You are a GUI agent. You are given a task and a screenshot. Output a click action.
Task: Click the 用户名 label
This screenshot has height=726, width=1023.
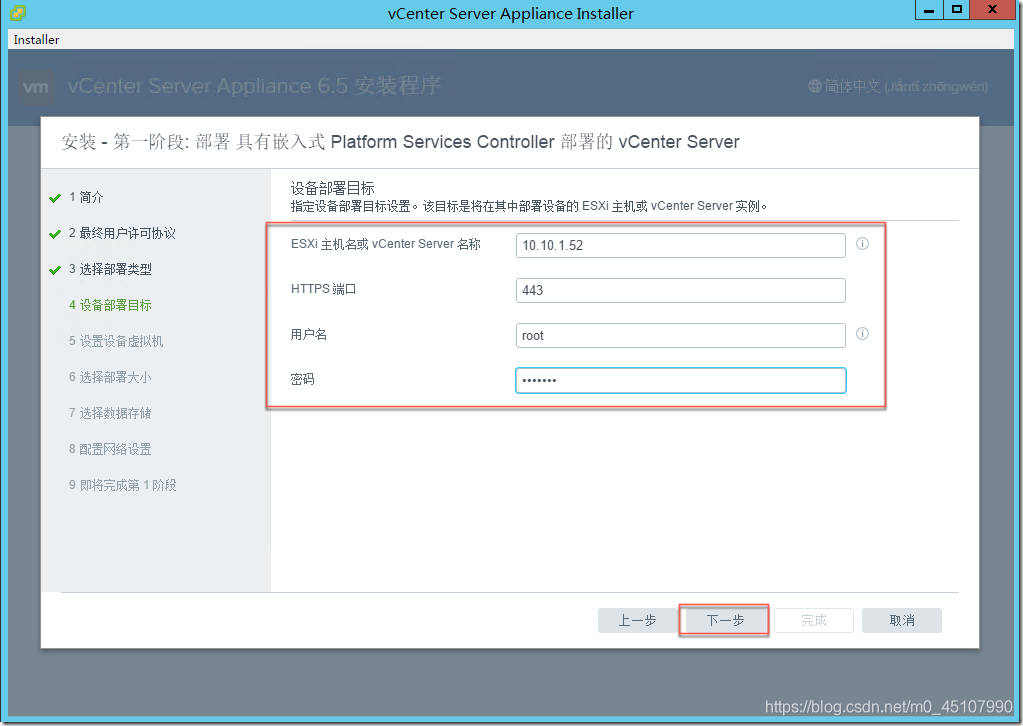tap(309, 334)
